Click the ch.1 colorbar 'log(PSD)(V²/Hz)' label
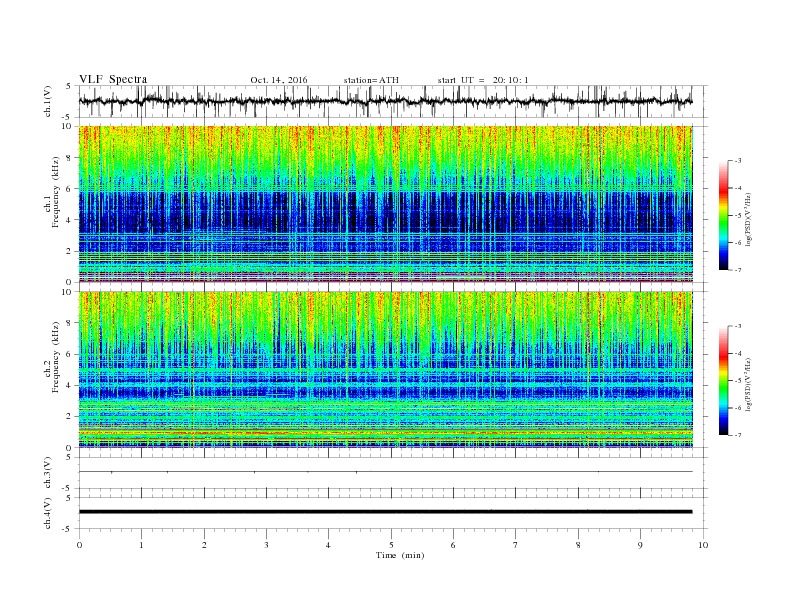The width and height of the screenshot is (792, 612). pos(750,220)
